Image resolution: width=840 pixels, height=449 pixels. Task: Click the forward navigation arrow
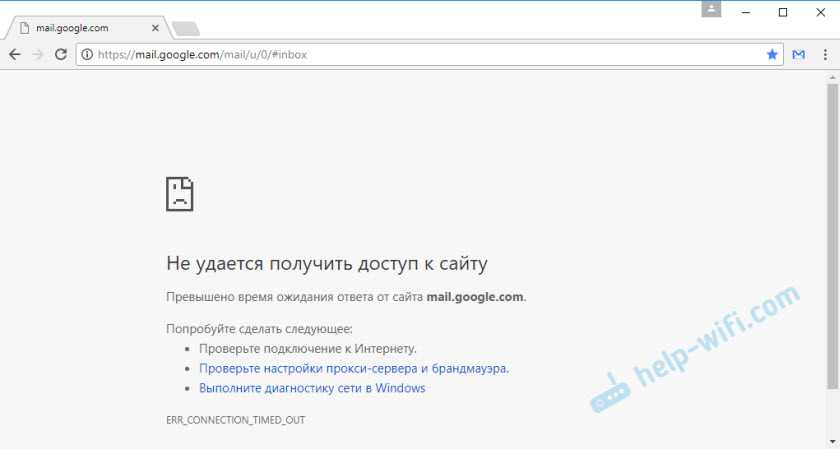[38, 55]
